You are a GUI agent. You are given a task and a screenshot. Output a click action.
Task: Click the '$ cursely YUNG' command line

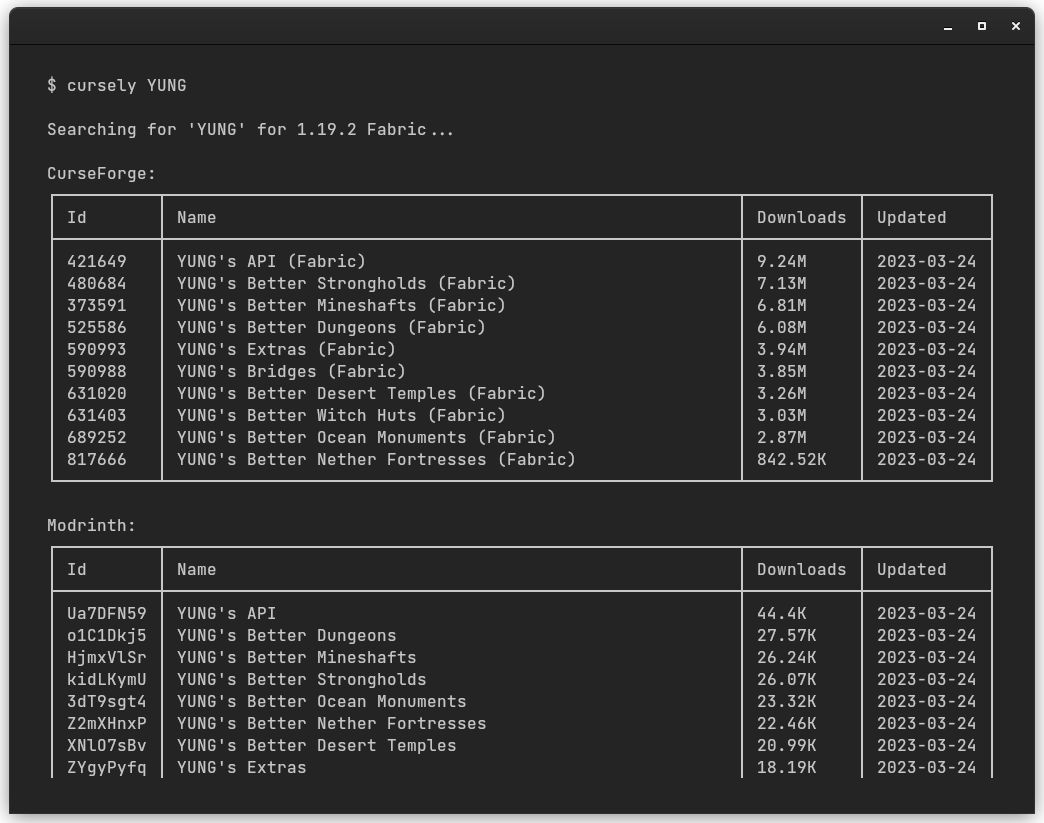pyautogui.click(x=117, y=85)
